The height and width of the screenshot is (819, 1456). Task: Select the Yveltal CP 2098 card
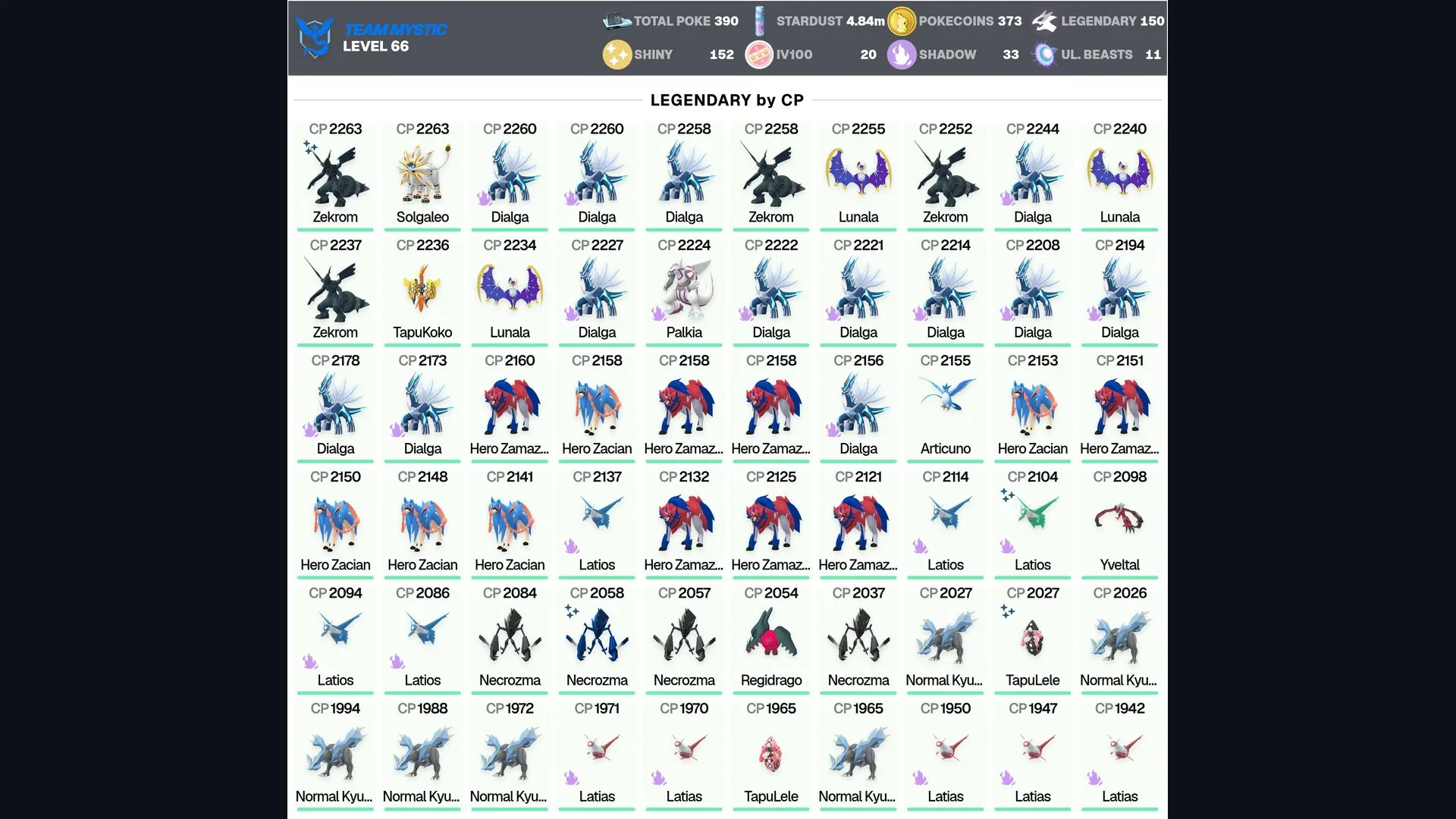(x=1120, y=522)
